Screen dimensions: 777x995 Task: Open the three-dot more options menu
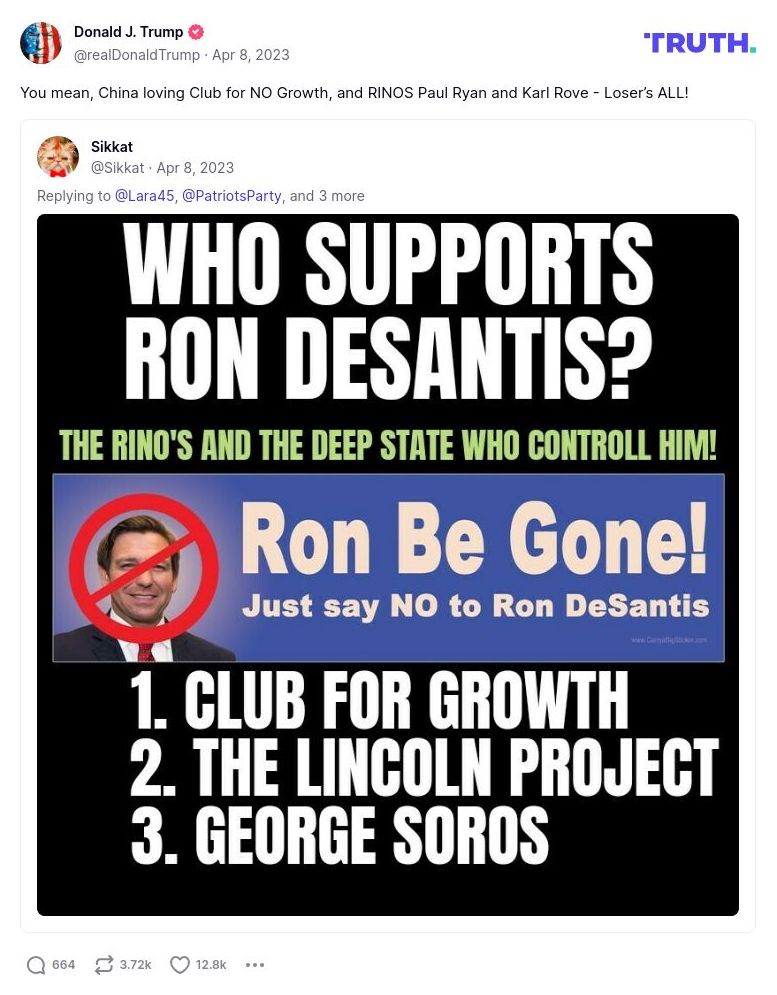[x=255, y=965]
